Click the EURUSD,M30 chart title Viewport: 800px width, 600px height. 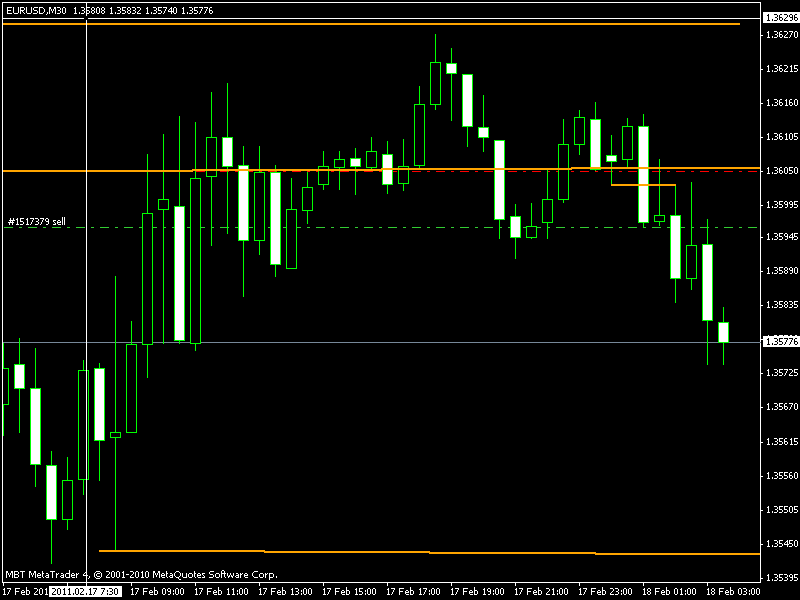click(x=36, y=10)
